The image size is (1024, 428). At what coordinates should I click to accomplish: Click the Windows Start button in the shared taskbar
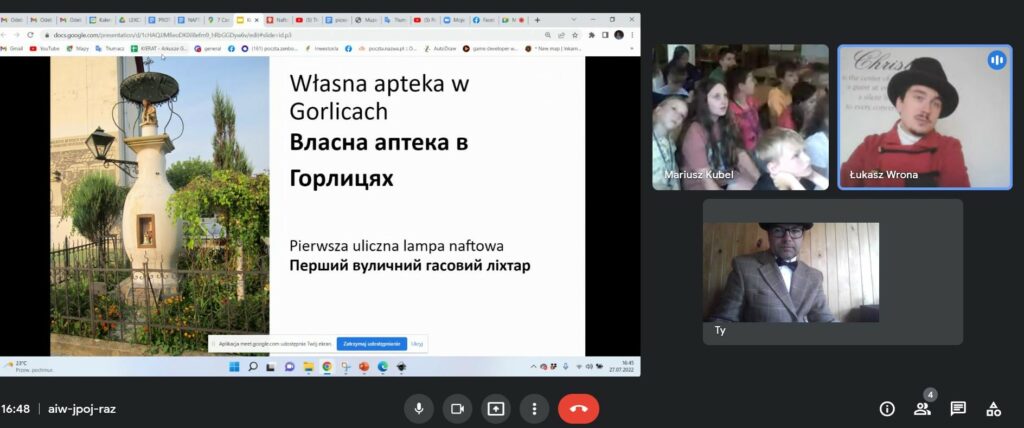234,367
